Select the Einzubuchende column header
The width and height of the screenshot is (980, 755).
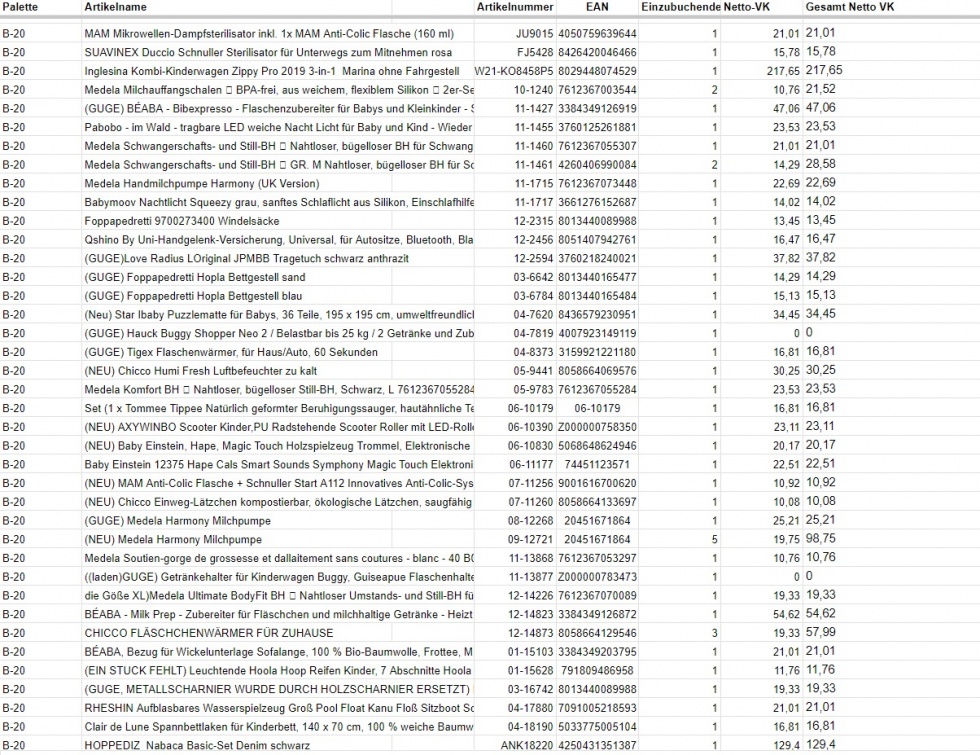681,8
